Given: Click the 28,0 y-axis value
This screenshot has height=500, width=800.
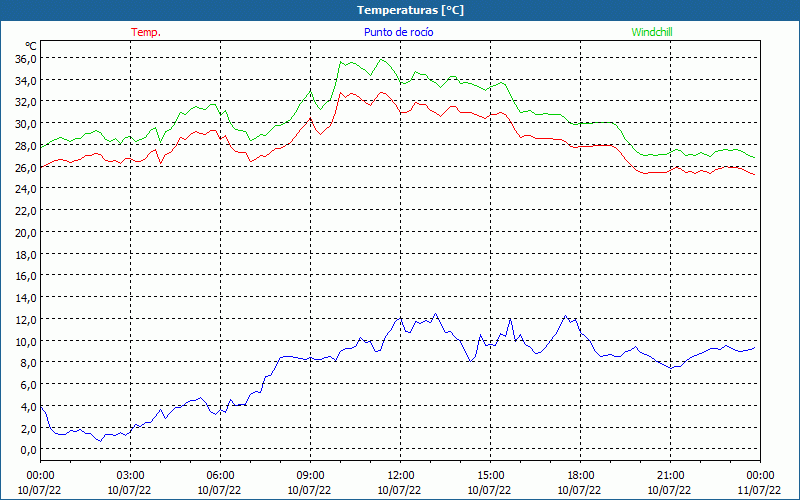Looking at the screenshot, I should [x=26, y=145].
